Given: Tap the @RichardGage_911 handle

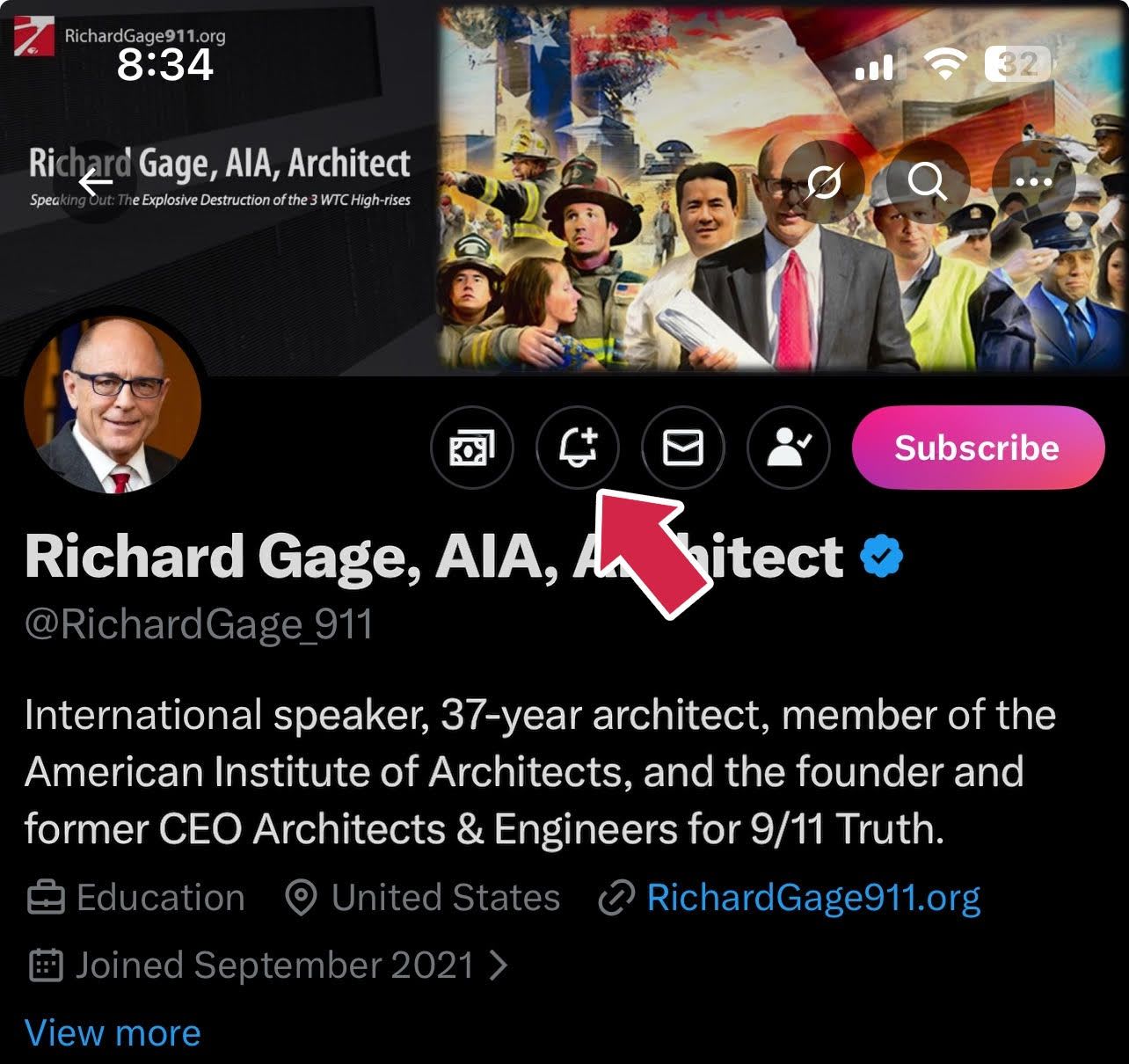Looking at the screenshot, I should coord(199,625).
